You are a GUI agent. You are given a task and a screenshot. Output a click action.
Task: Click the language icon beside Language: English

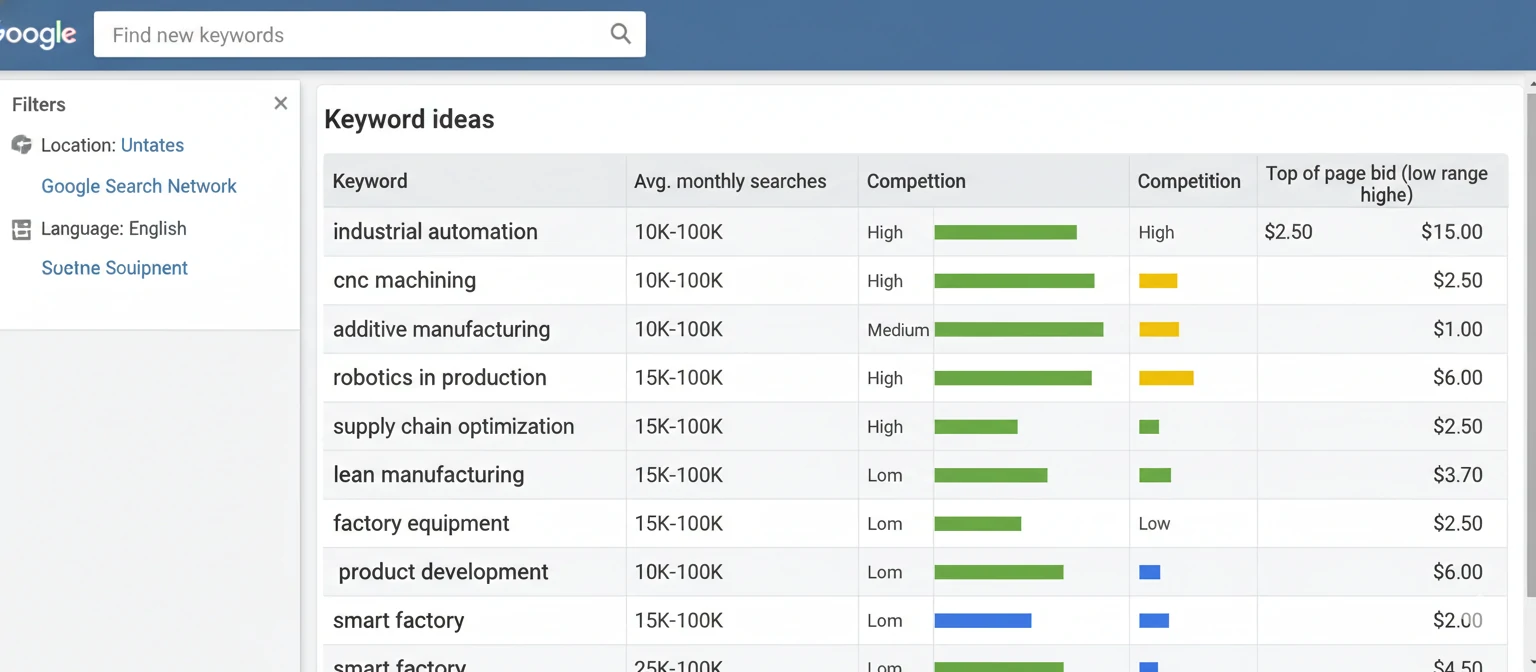[21, 228]
